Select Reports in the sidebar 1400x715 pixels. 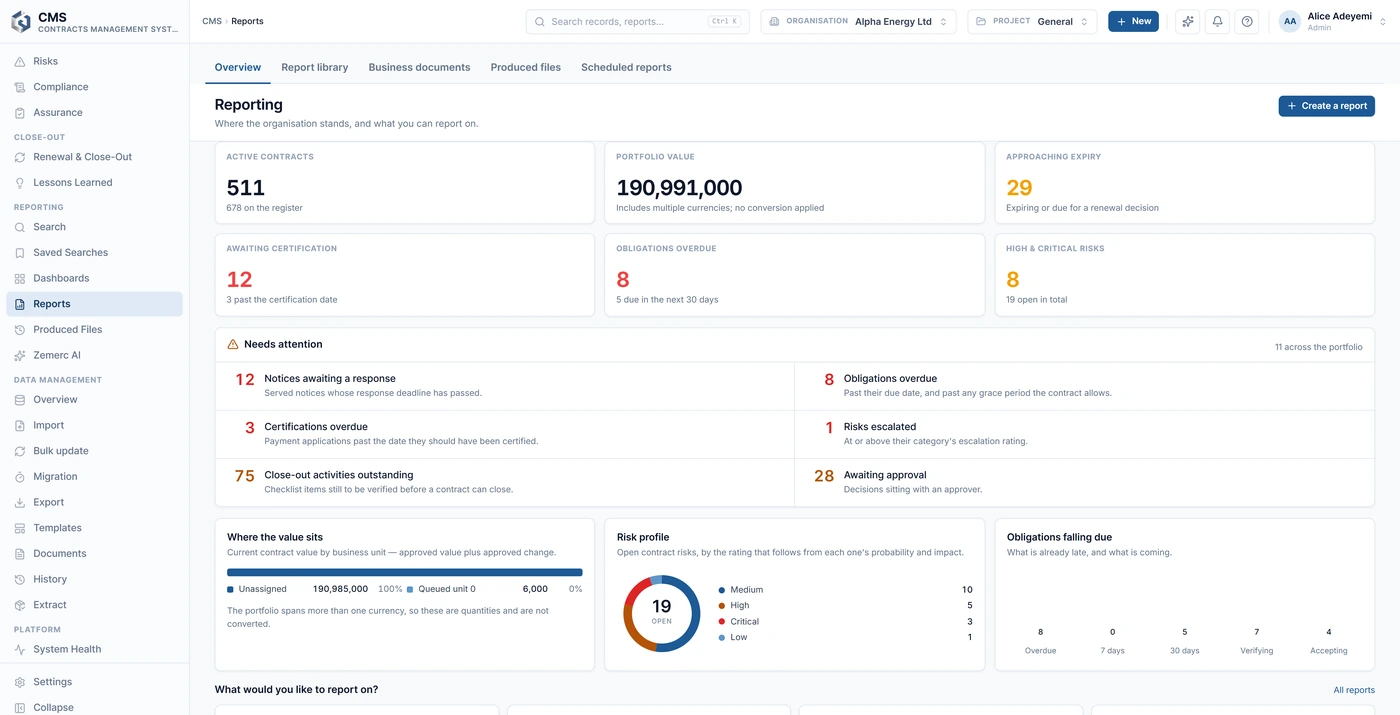94,304
